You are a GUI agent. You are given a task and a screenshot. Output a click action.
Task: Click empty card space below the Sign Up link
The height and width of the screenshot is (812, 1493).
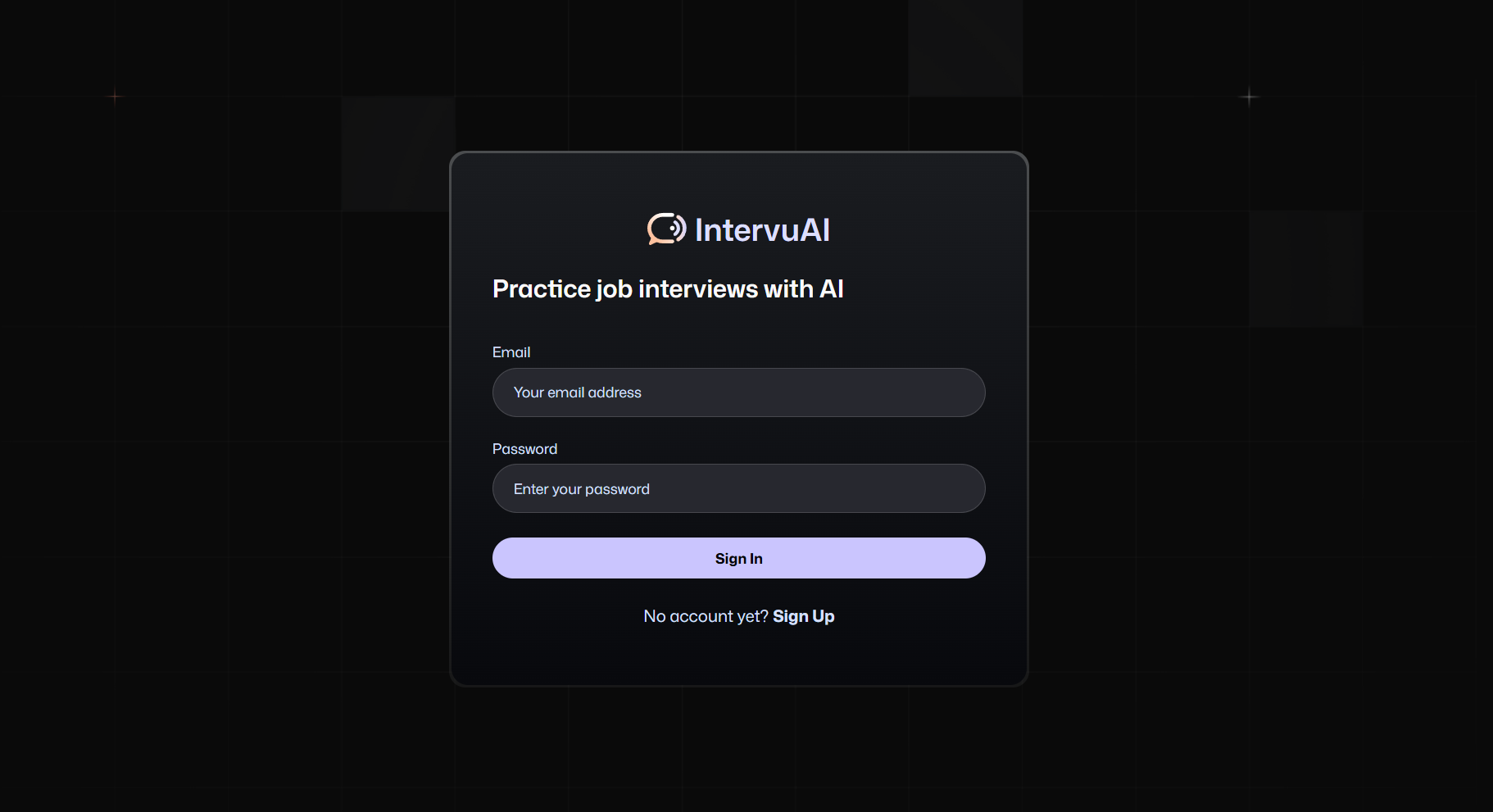coord(737,655)
